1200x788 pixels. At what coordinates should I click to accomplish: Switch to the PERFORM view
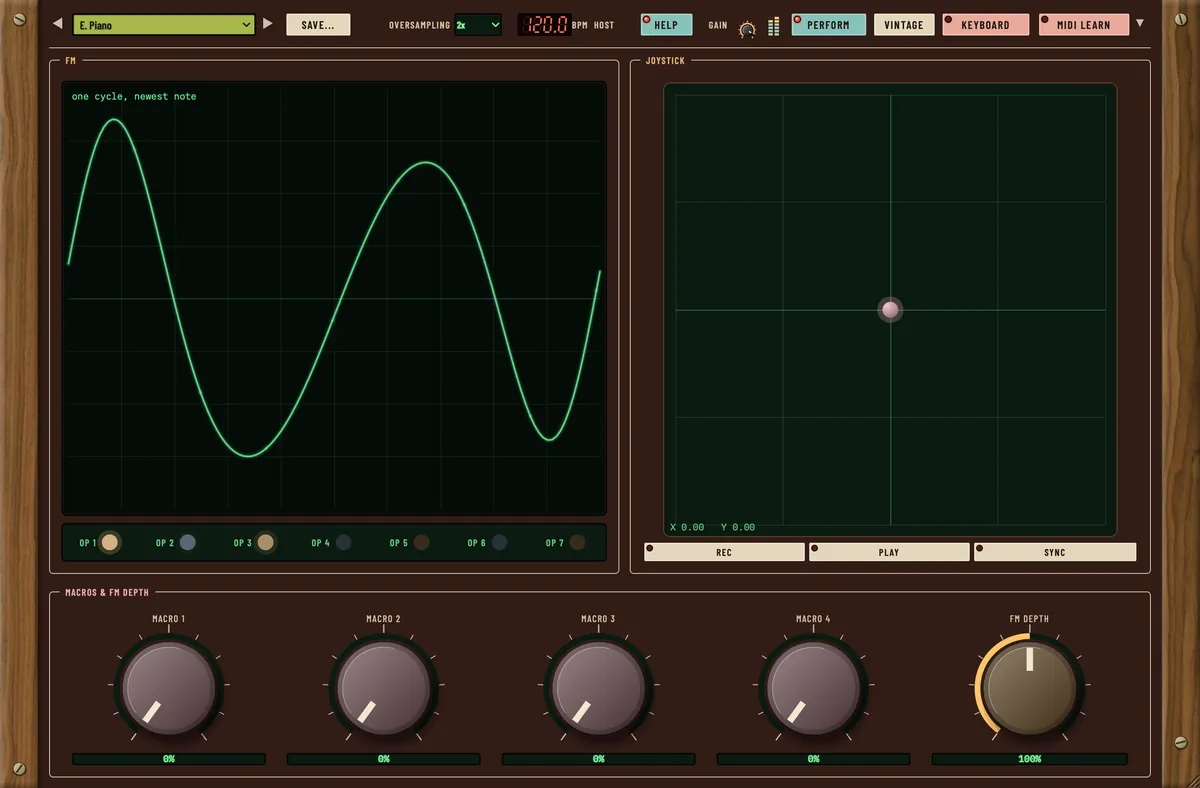coord(828,25)
